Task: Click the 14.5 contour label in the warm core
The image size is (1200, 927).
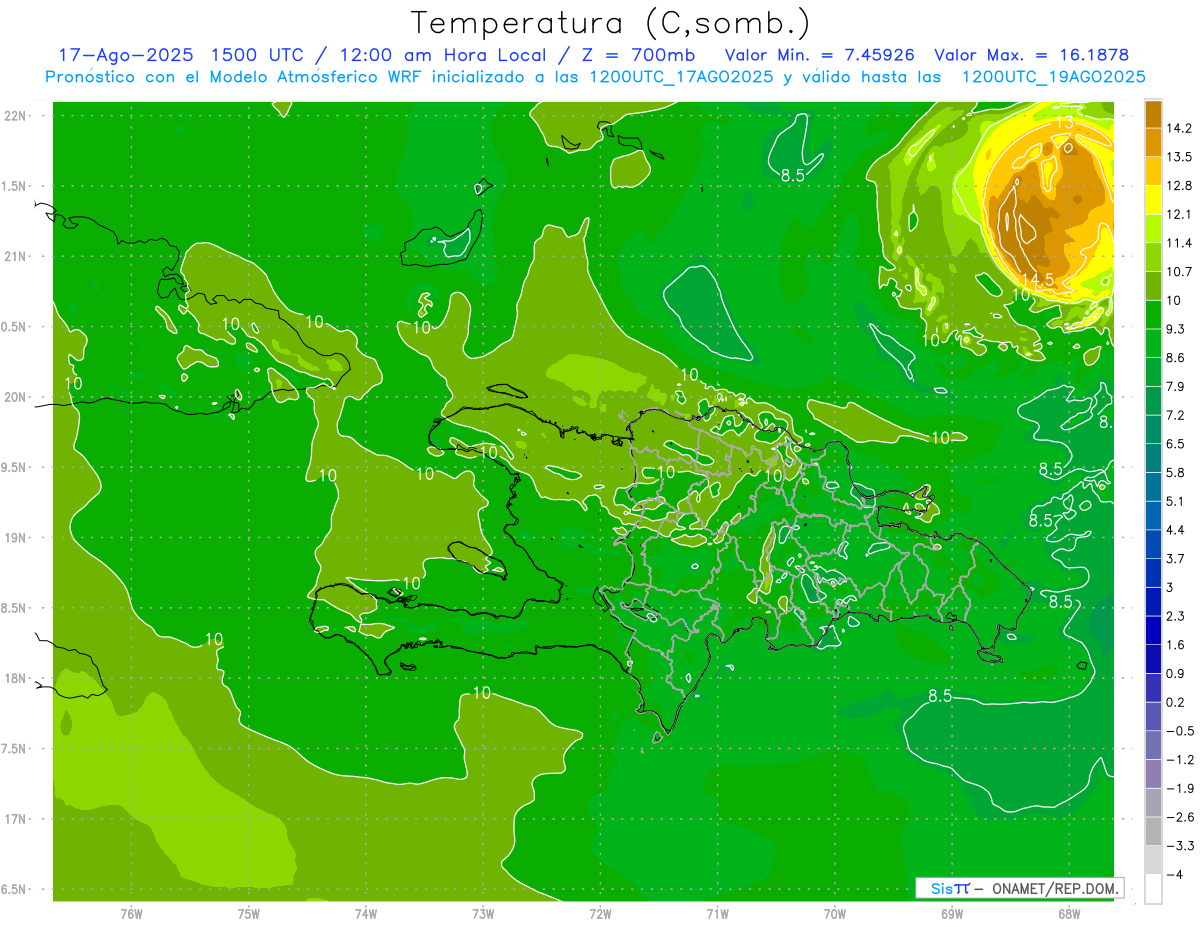Action: click(1037, 280)
